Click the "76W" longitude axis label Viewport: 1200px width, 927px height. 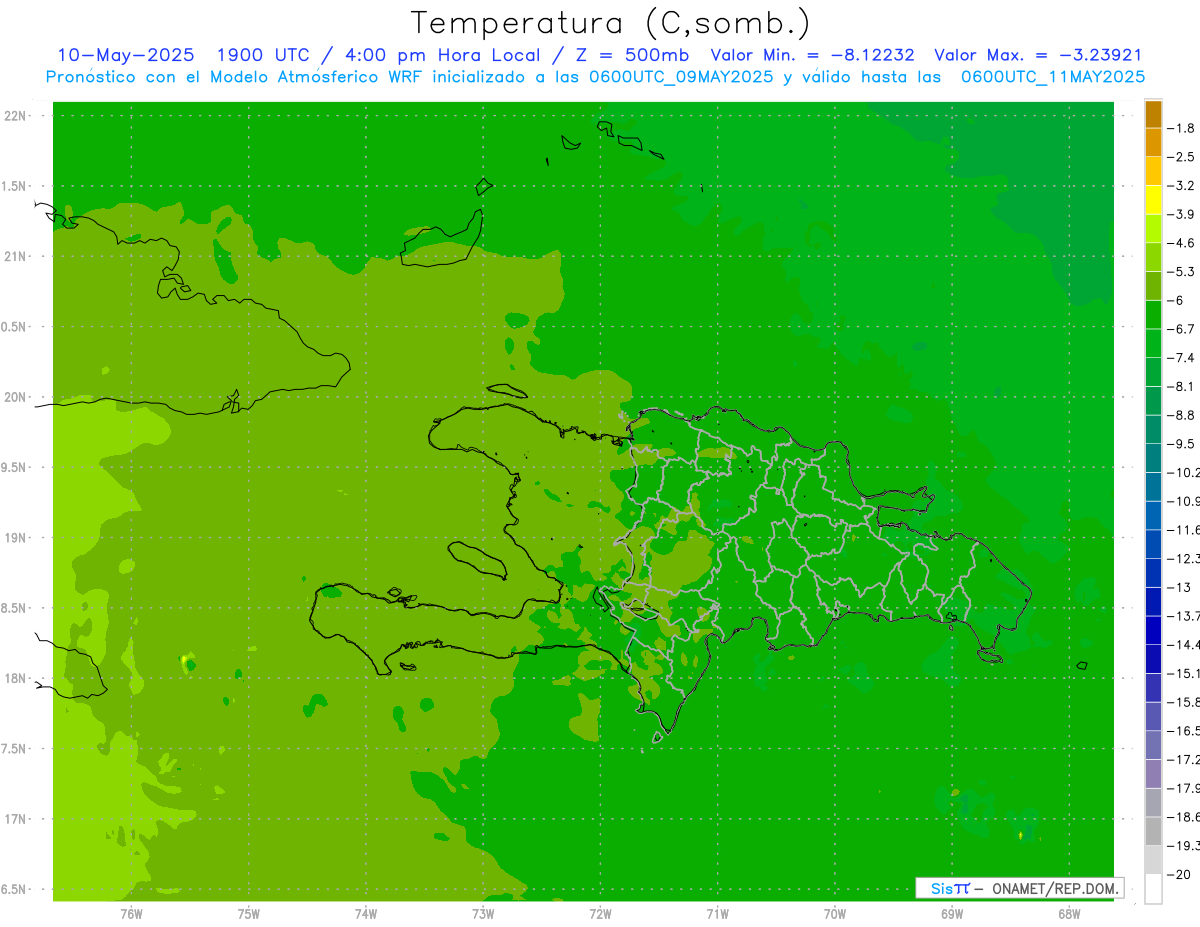131,913
